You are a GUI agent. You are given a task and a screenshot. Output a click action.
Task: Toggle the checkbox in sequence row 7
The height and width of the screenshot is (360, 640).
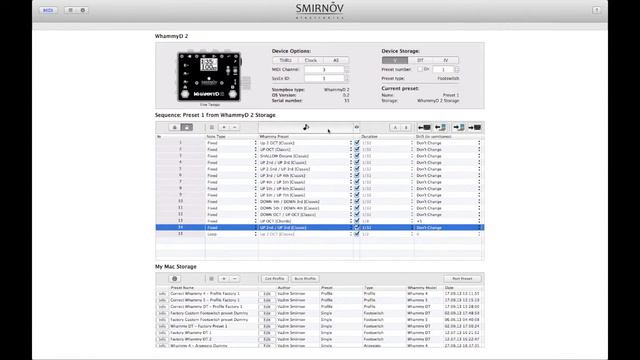357,182
